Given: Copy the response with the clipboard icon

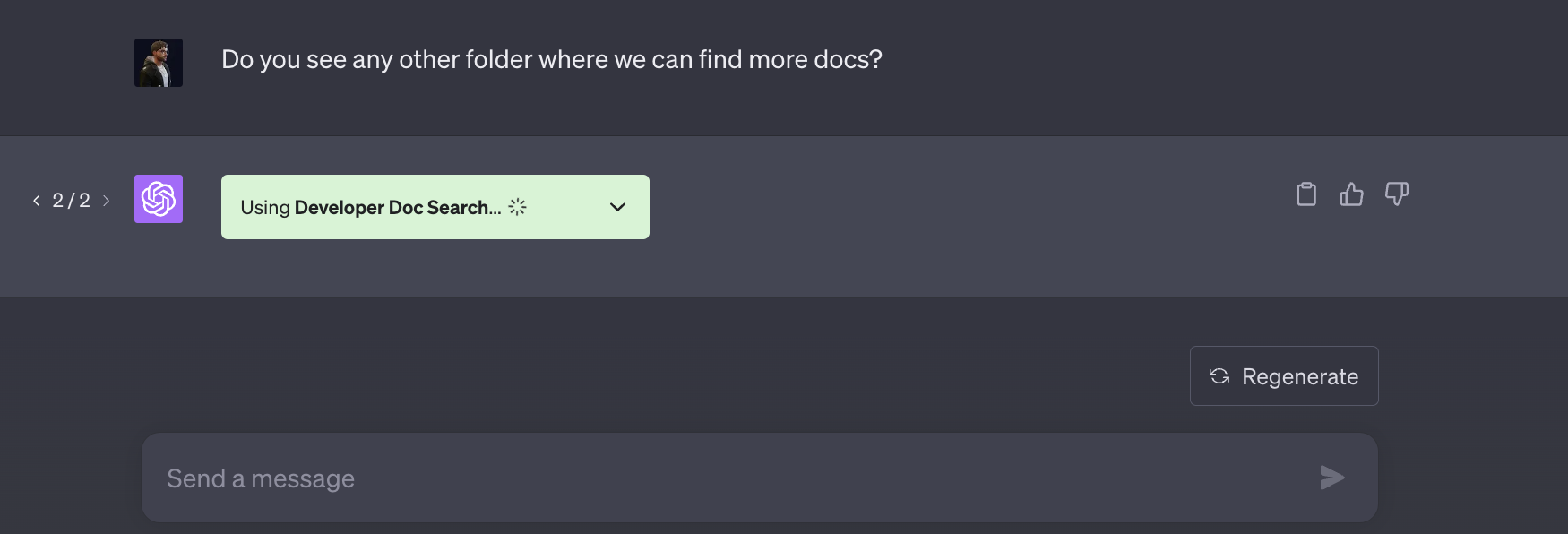Looking at the screenshot, I should [1306, 194].
